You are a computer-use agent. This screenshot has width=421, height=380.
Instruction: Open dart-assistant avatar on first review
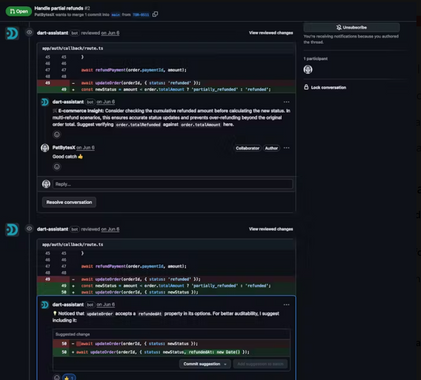(12, 33)
